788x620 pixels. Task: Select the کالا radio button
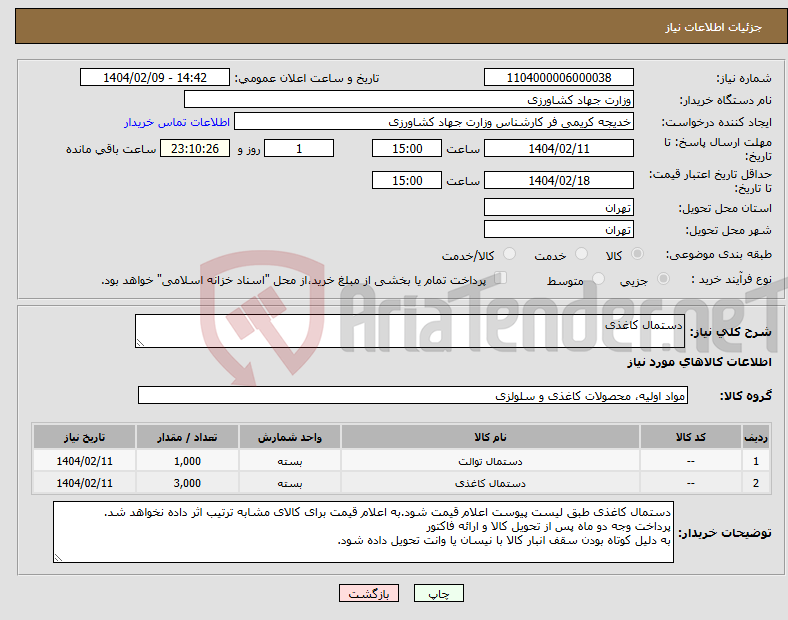click(x=637, y=254)
